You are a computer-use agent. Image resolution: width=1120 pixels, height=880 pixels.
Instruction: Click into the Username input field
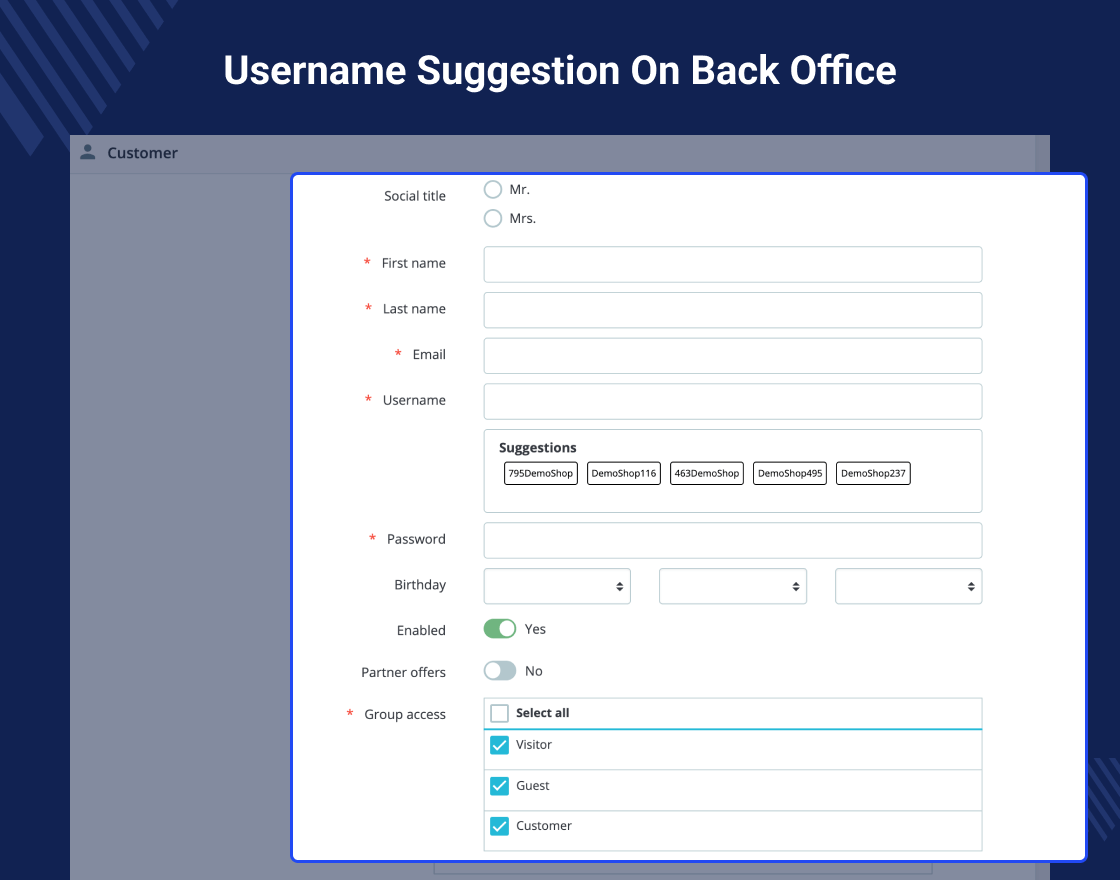coord(733,401)
